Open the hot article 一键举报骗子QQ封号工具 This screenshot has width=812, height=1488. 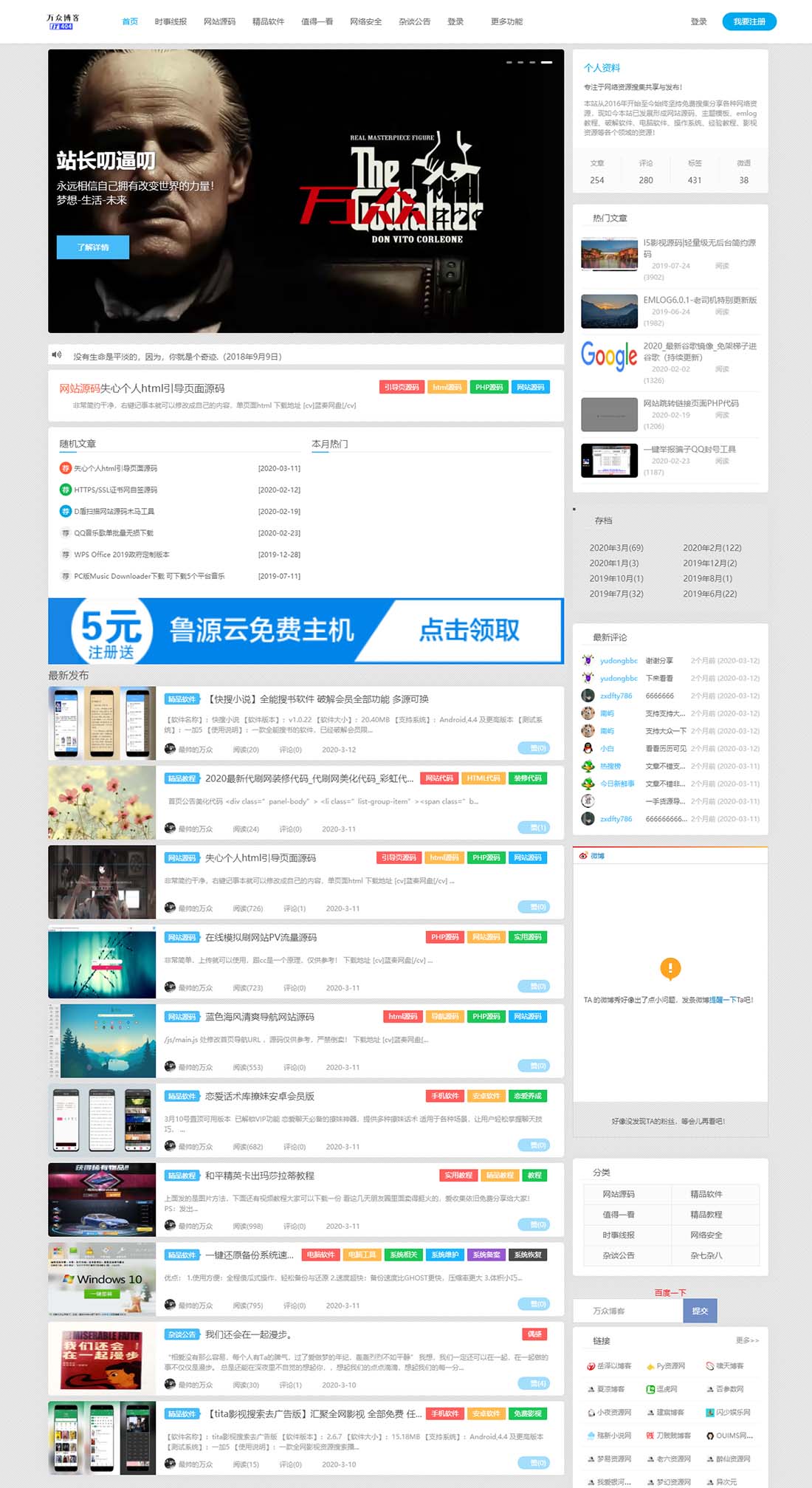(x=689, y=449)
